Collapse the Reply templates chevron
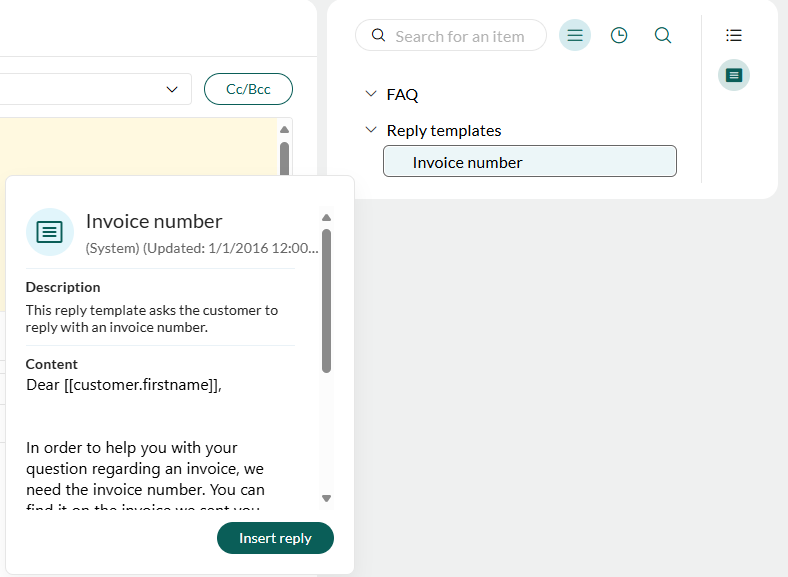788x577 pixels. pos(371,130)
